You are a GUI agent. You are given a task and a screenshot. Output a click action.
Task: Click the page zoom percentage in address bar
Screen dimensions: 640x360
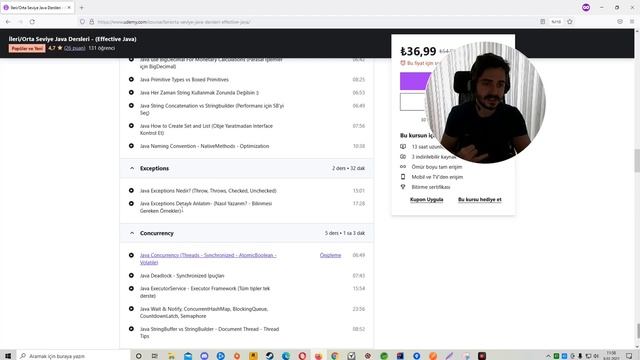pyautogui.click(x=556, y=22)
